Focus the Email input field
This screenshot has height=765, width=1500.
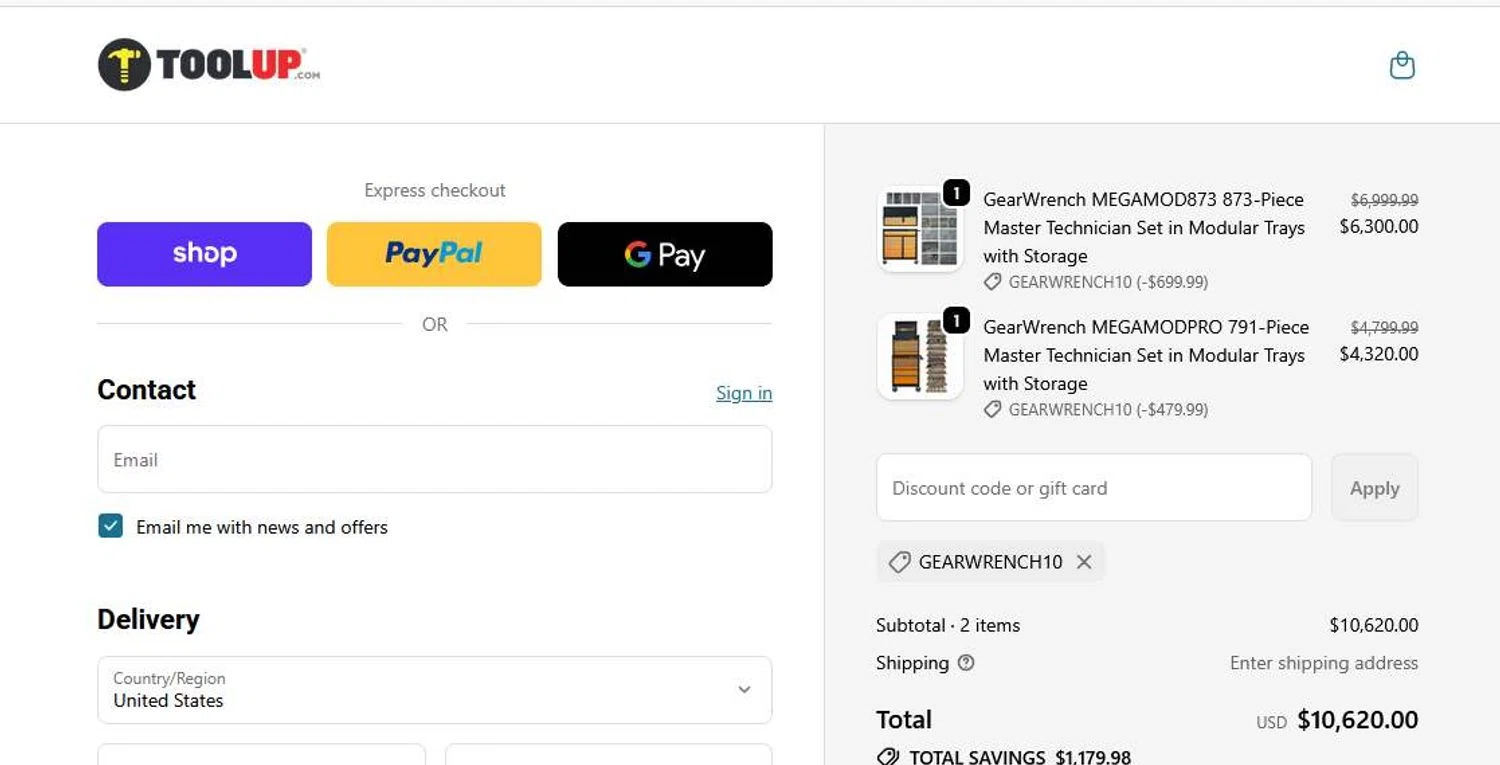(434, 460)
